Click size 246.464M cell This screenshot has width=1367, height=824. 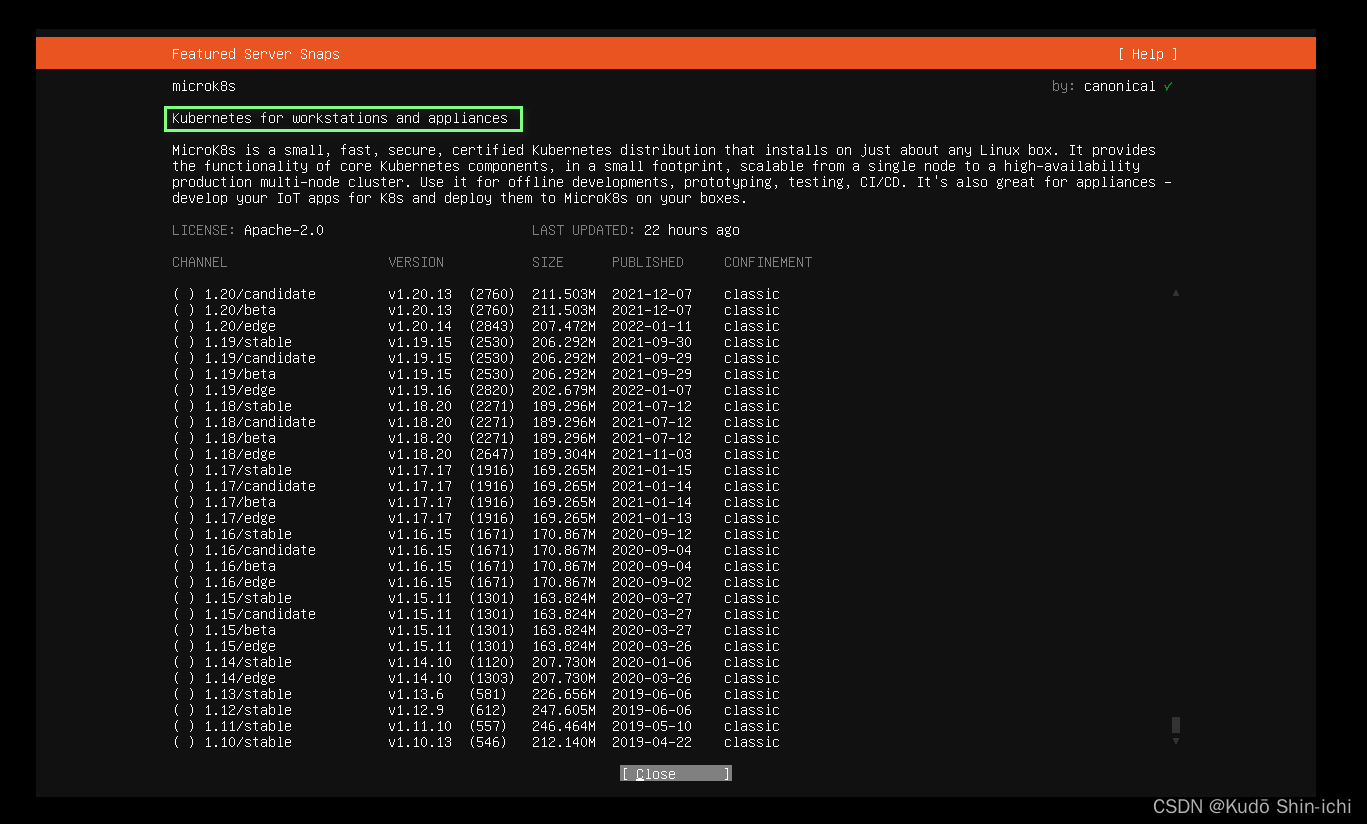pyautogui.click(x=564, y=726)
